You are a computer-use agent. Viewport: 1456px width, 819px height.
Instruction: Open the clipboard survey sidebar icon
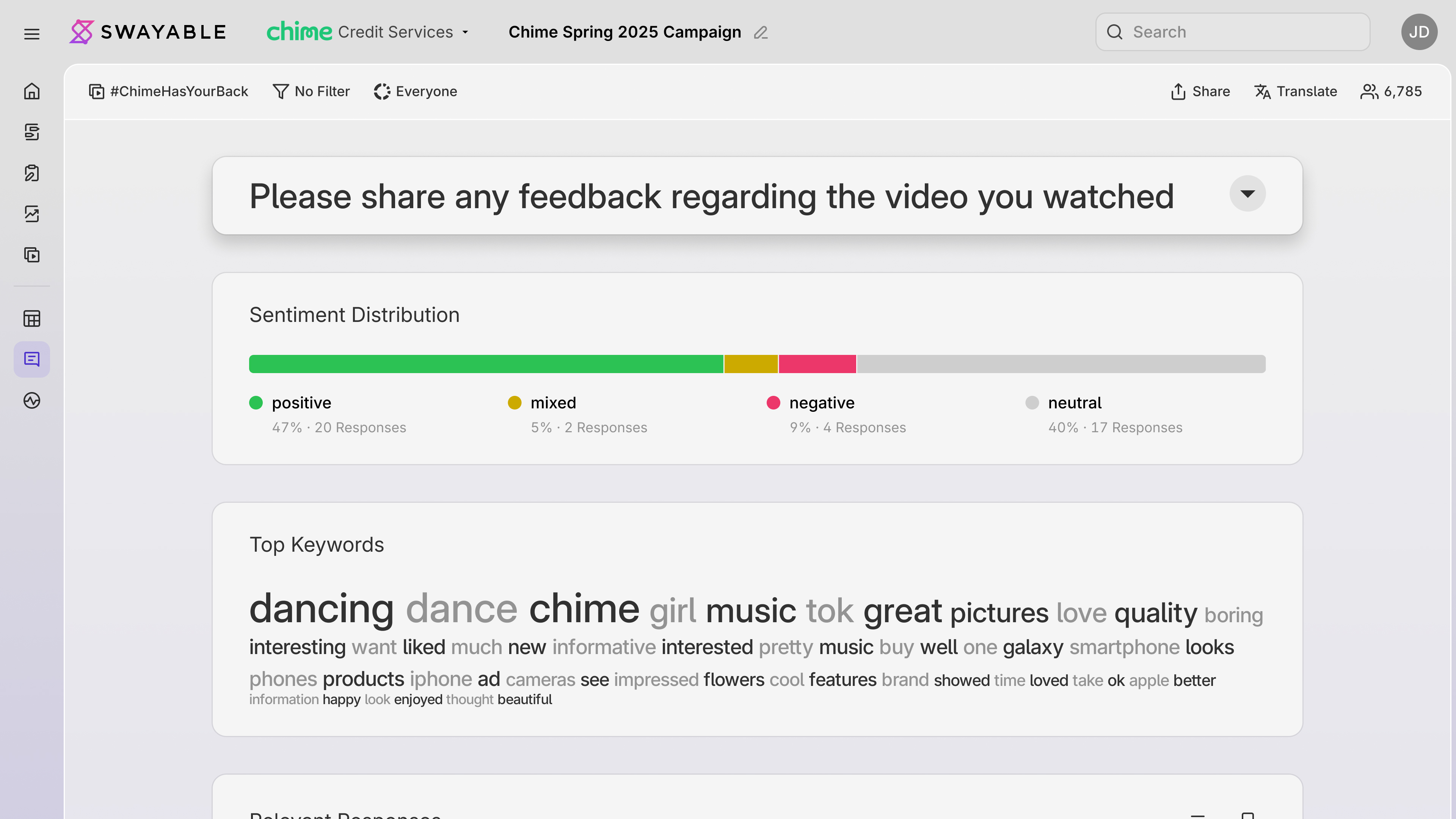point(31,173)
